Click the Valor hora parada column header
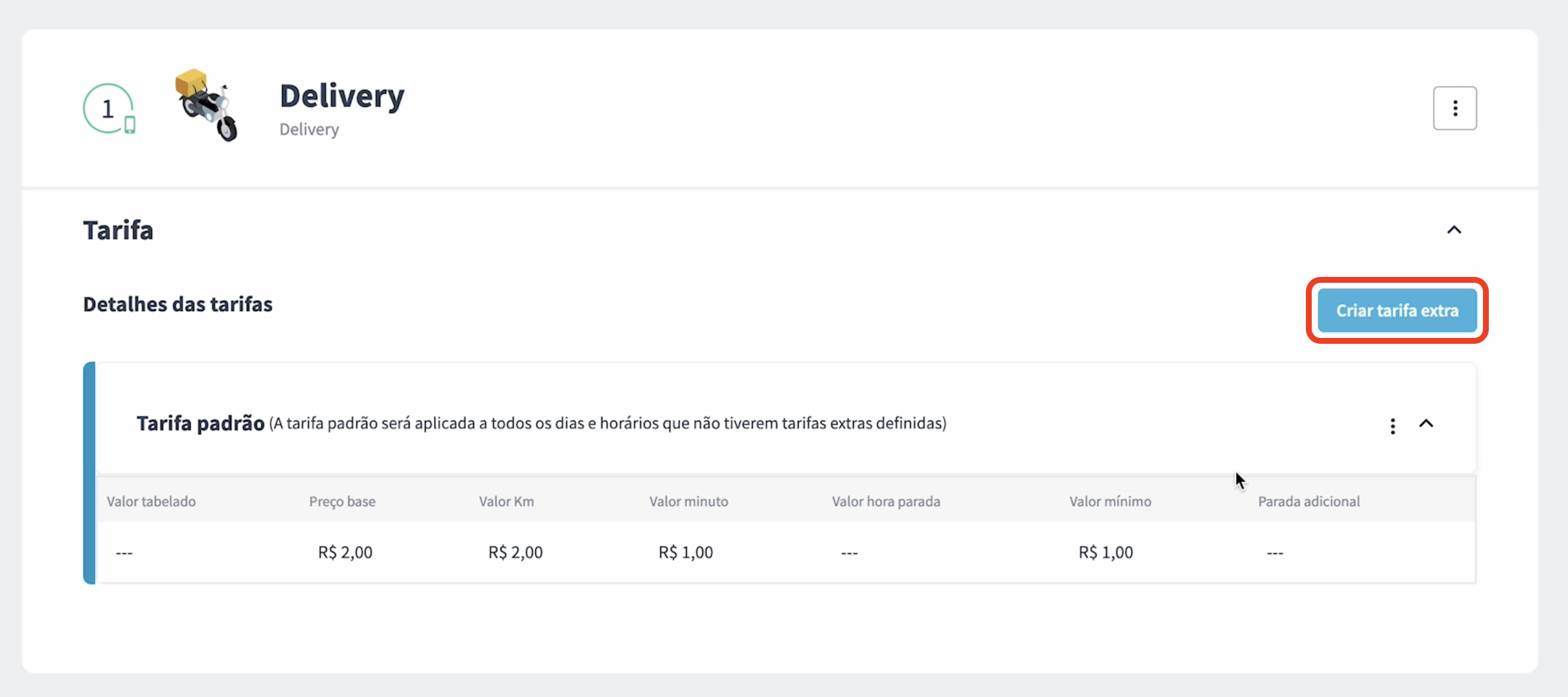 [x=885, y=502]
